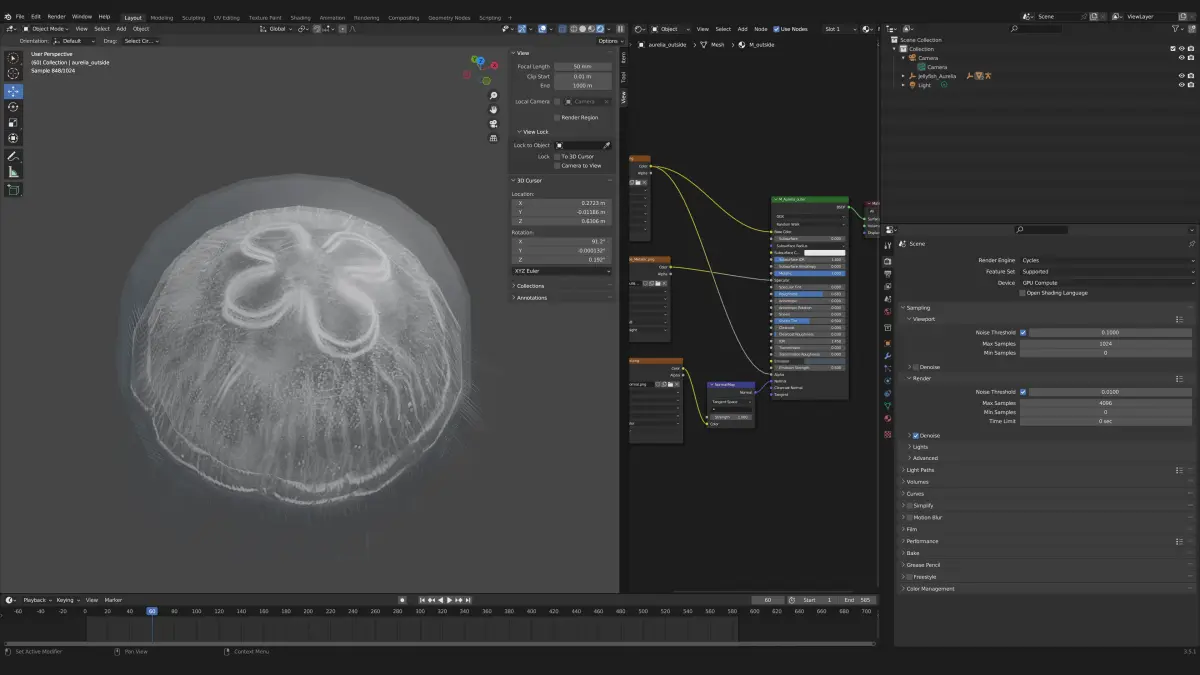Enable the Render Region checkbox
Screen dimensions: 1200x675
[557, 117]
